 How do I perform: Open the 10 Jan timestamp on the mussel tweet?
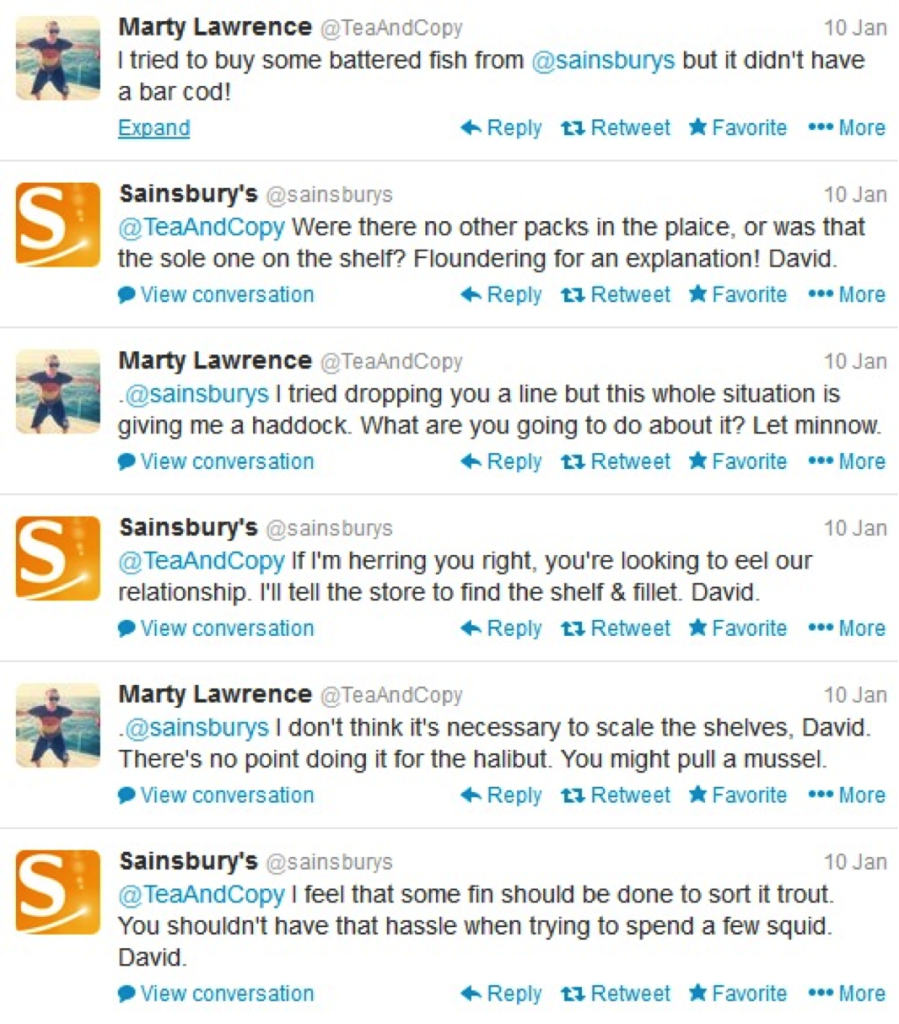tap(855, 695)
